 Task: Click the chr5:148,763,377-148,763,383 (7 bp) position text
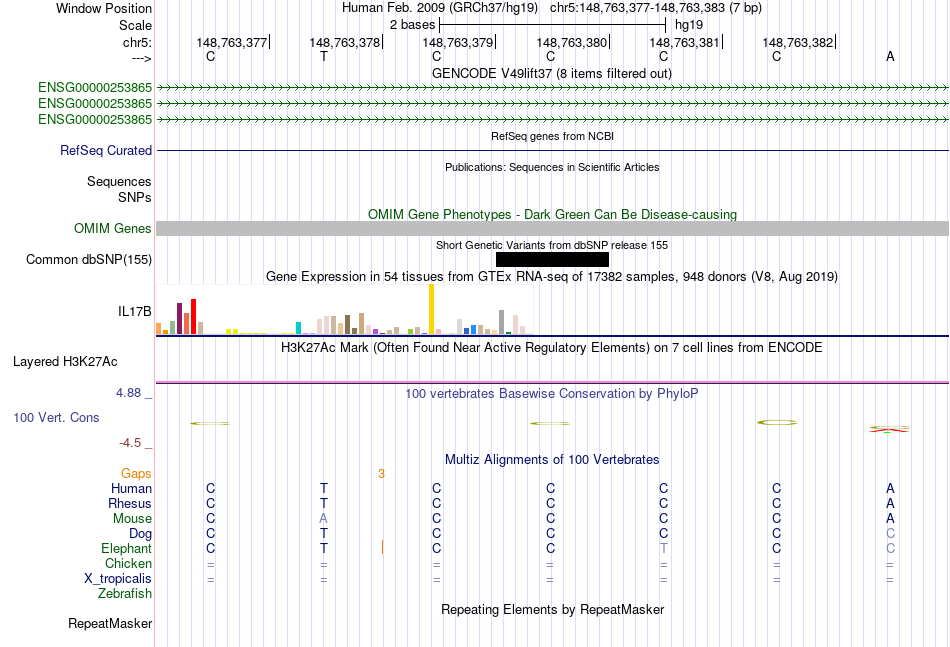656,8
